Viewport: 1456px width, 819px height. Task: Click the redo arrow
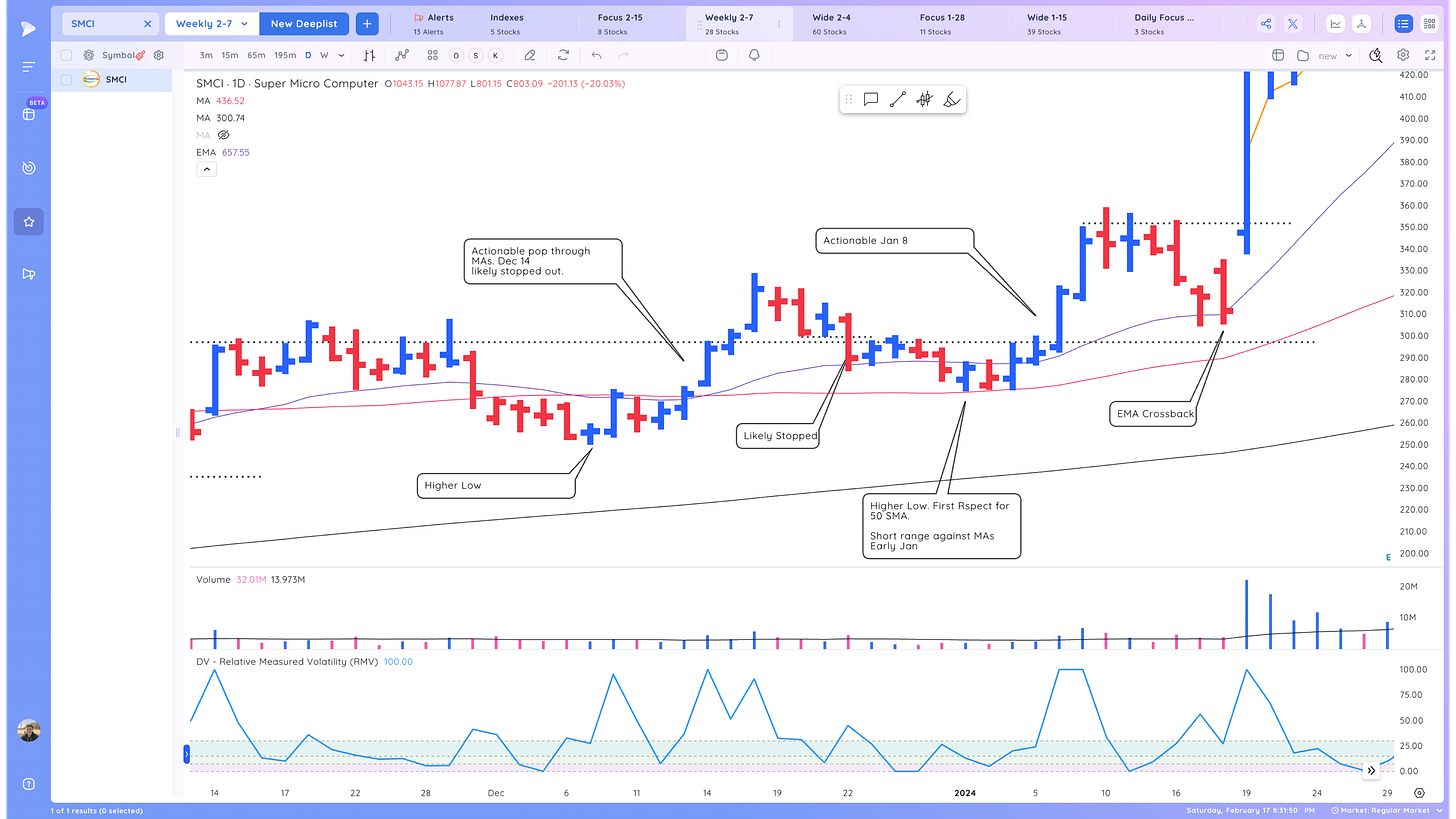click(624, 56)
